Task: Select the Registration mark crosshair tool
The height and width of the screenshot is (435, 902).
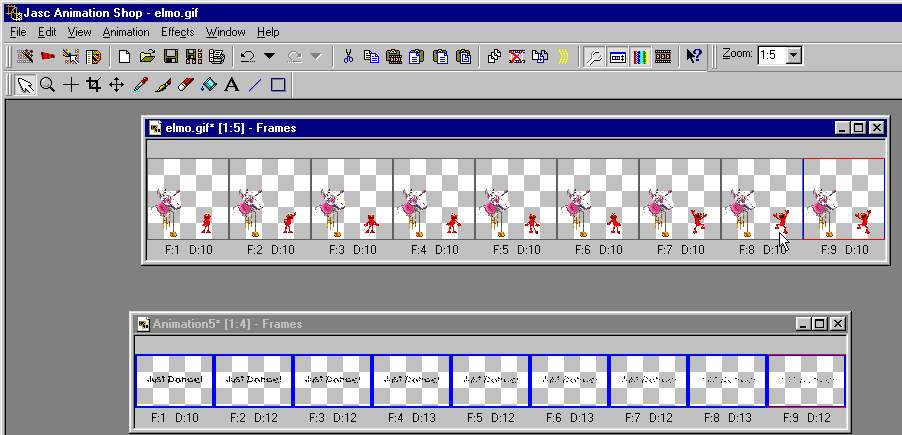Action: click(x=71, y=86)
